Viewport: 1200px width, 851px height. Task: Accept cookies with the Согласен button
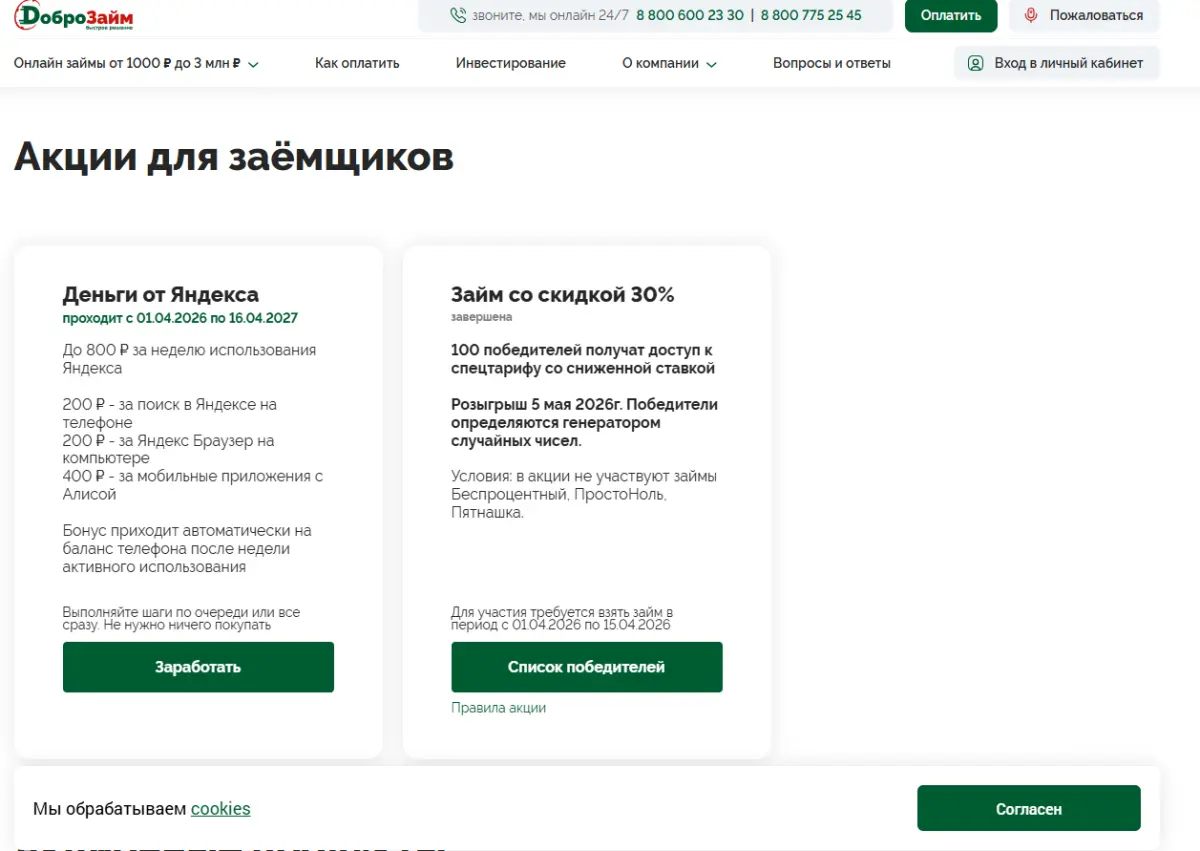click(x=1028, y=808)
